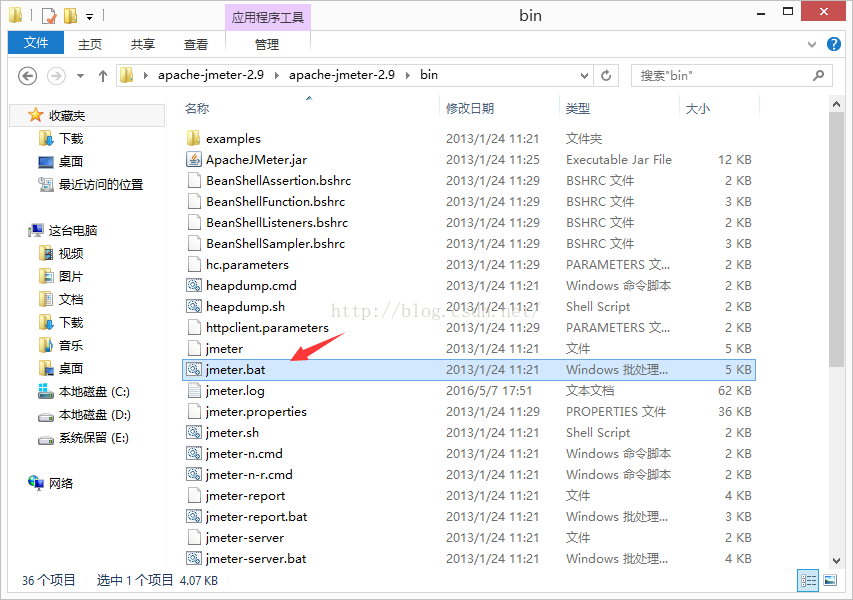This screenshot has height=600, width=853.
Task: Click the scroll down arrow of the file list
Action: (x=837, y=560)
